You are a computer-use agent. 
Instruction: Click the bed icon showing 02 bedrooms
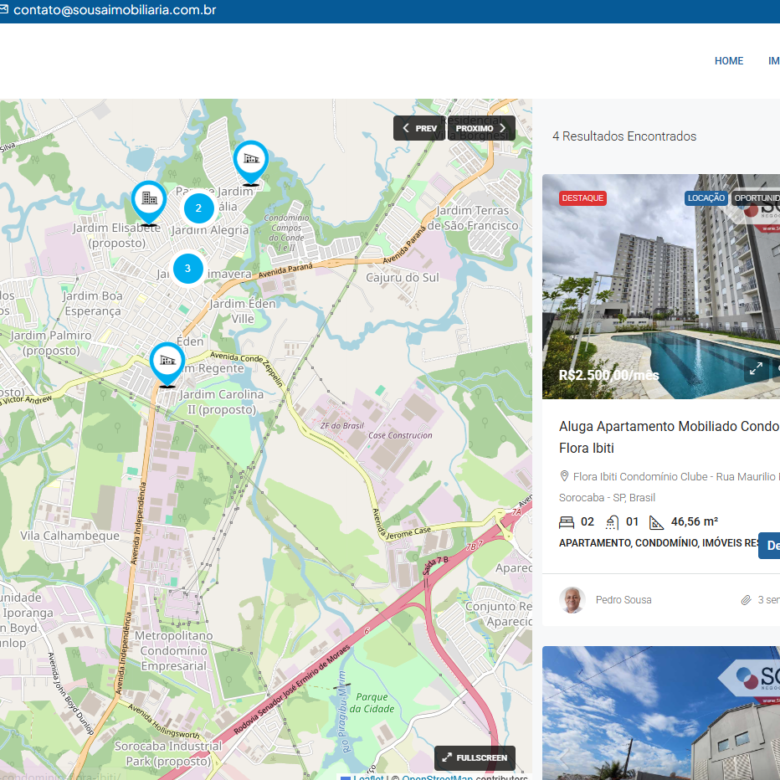pos(566,522)
